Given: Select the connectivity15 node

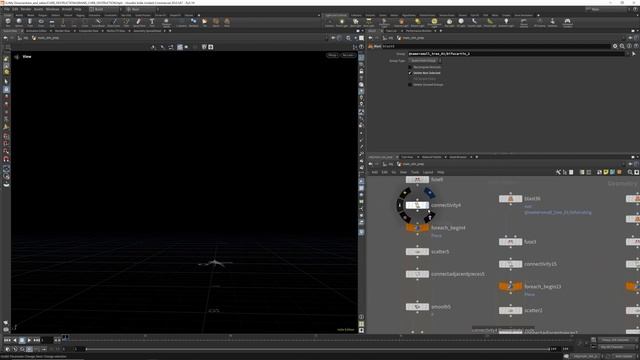Looking at the screenshot, I should click(x=510, y=264).
